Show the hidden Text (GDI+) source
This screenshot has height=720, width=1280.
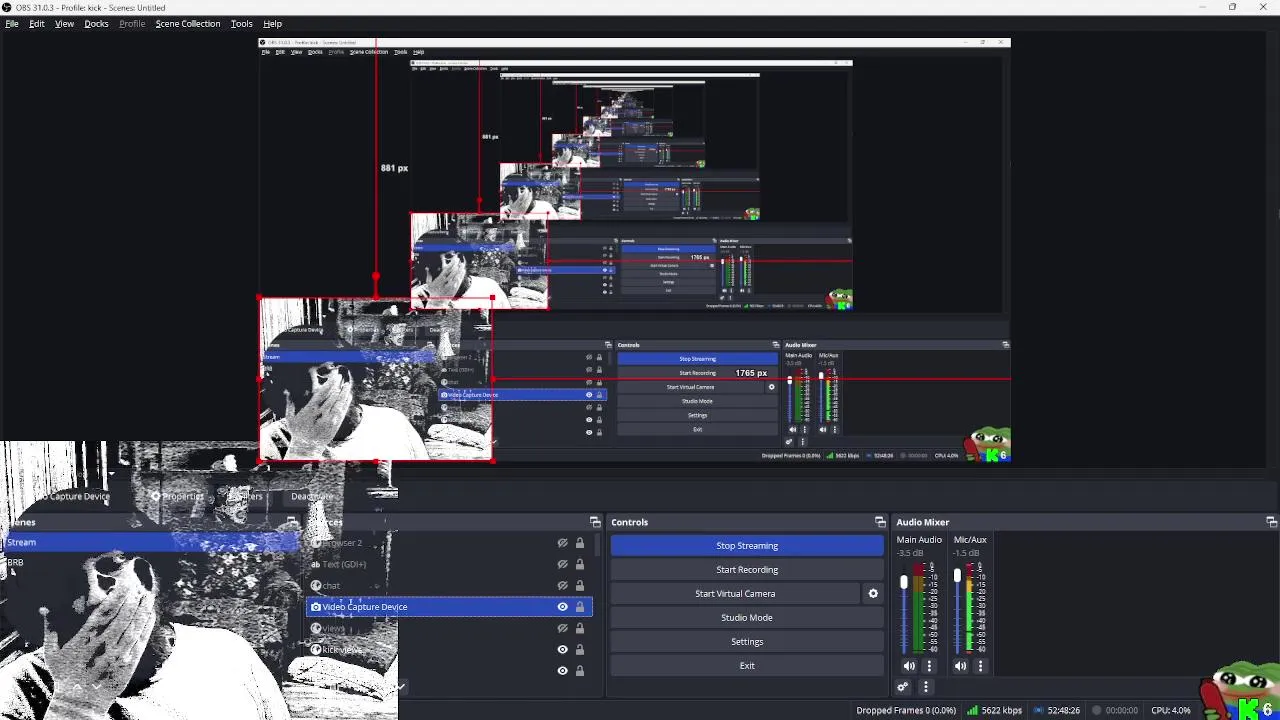(x=562, y=564)
